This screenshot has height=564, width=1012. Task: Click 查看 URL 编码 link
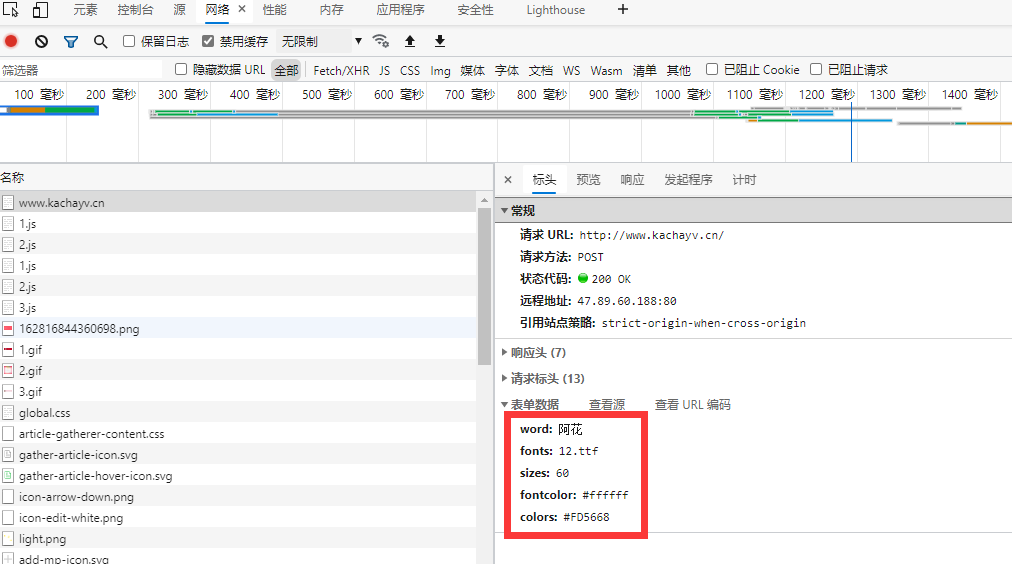(x=693, y=405)
